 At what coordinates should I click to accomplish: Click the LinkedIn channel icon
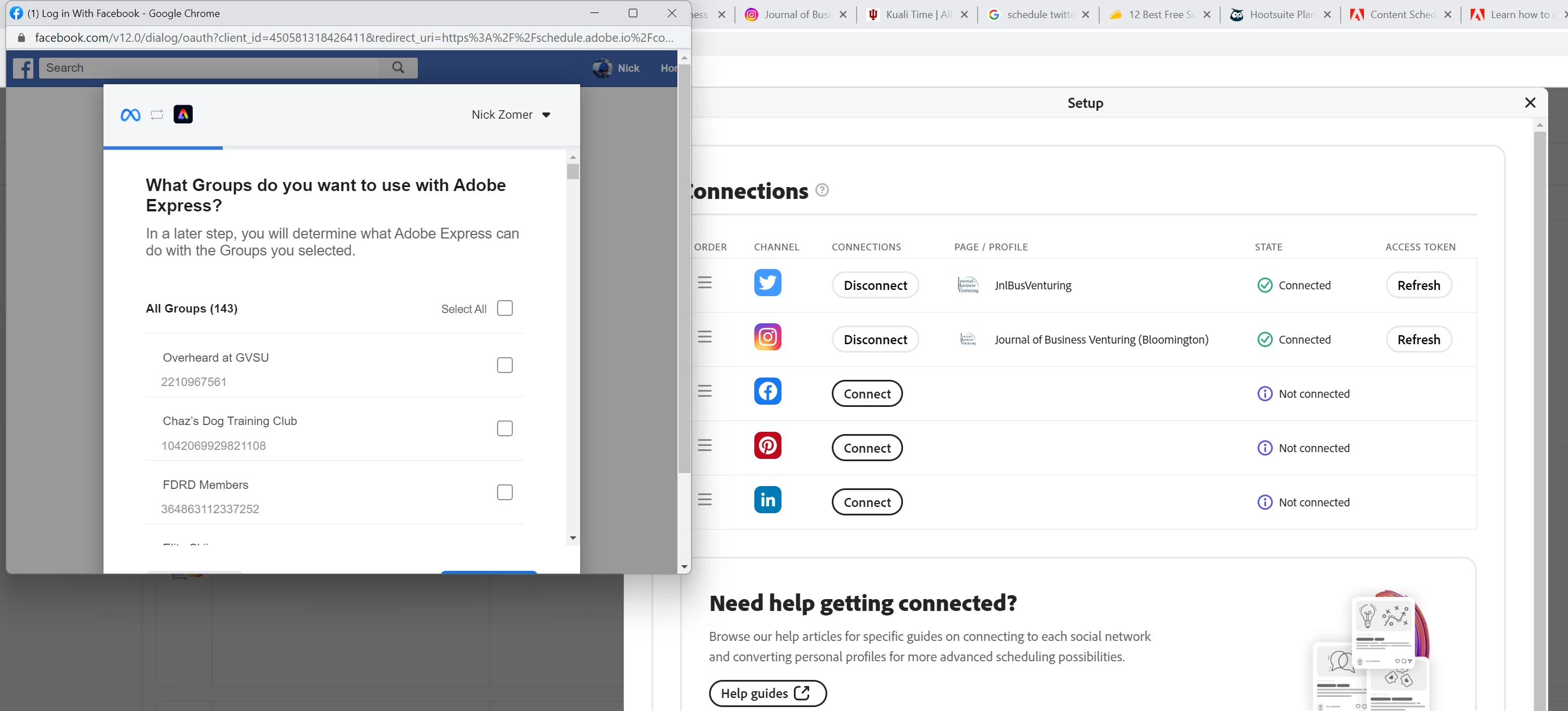click(x=767, y=500)
